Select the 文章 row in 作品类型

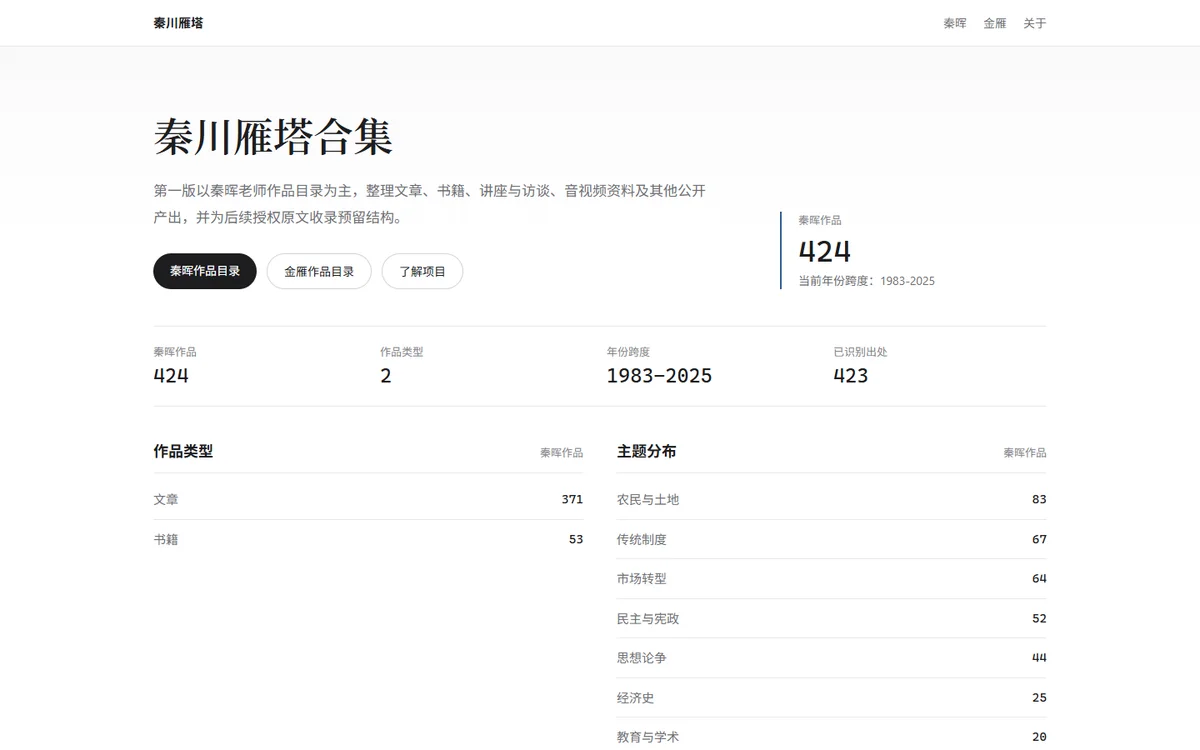[x=368, y=499]
